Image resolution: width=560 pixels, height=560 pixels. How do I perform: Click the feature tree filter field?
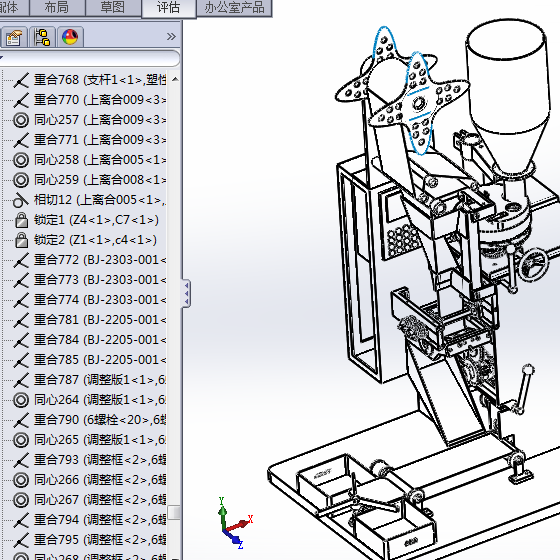coord(89,58)
